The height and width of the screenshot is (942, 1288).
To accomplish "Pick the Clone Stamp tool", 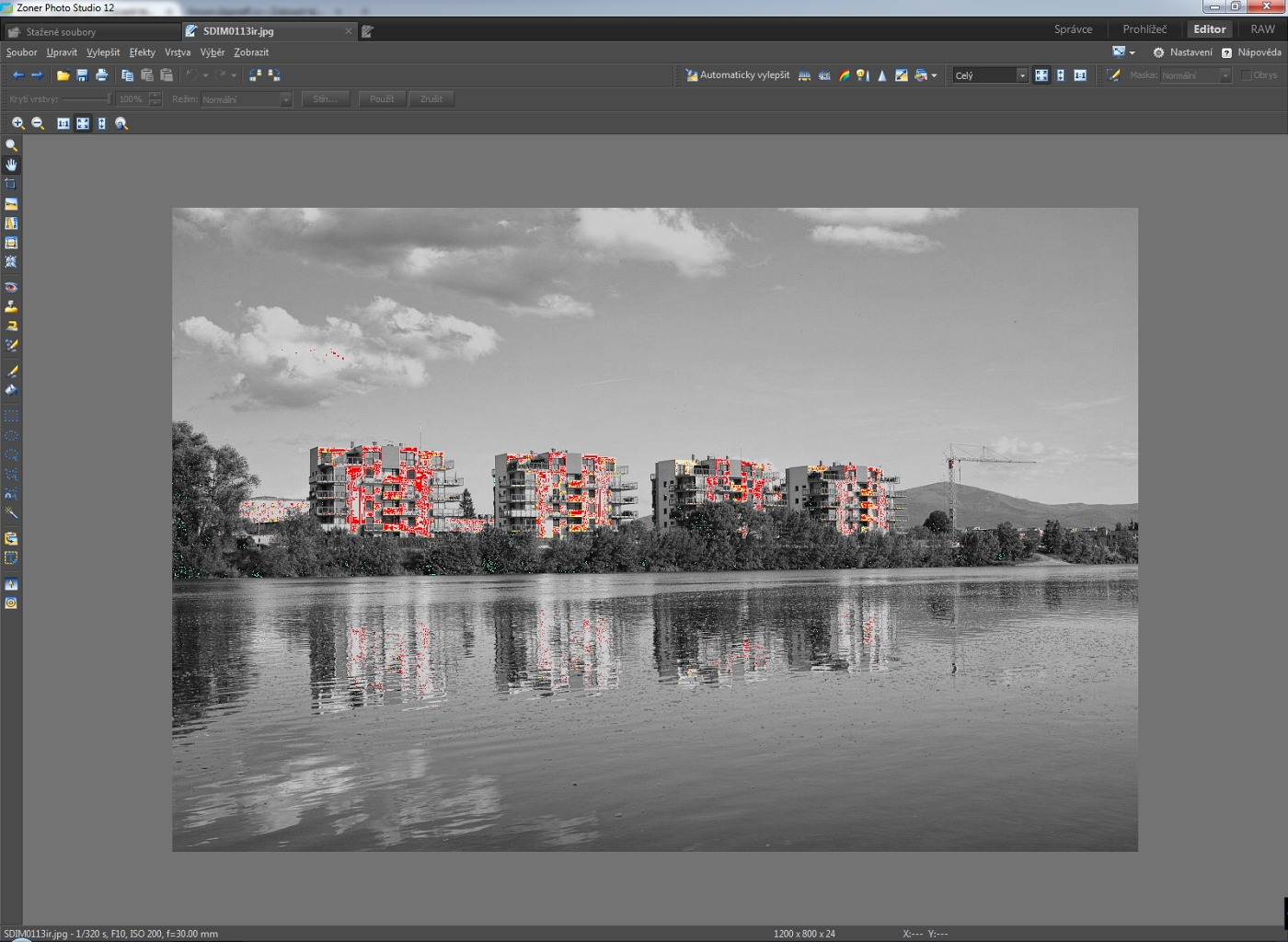I will pos(11,306).
